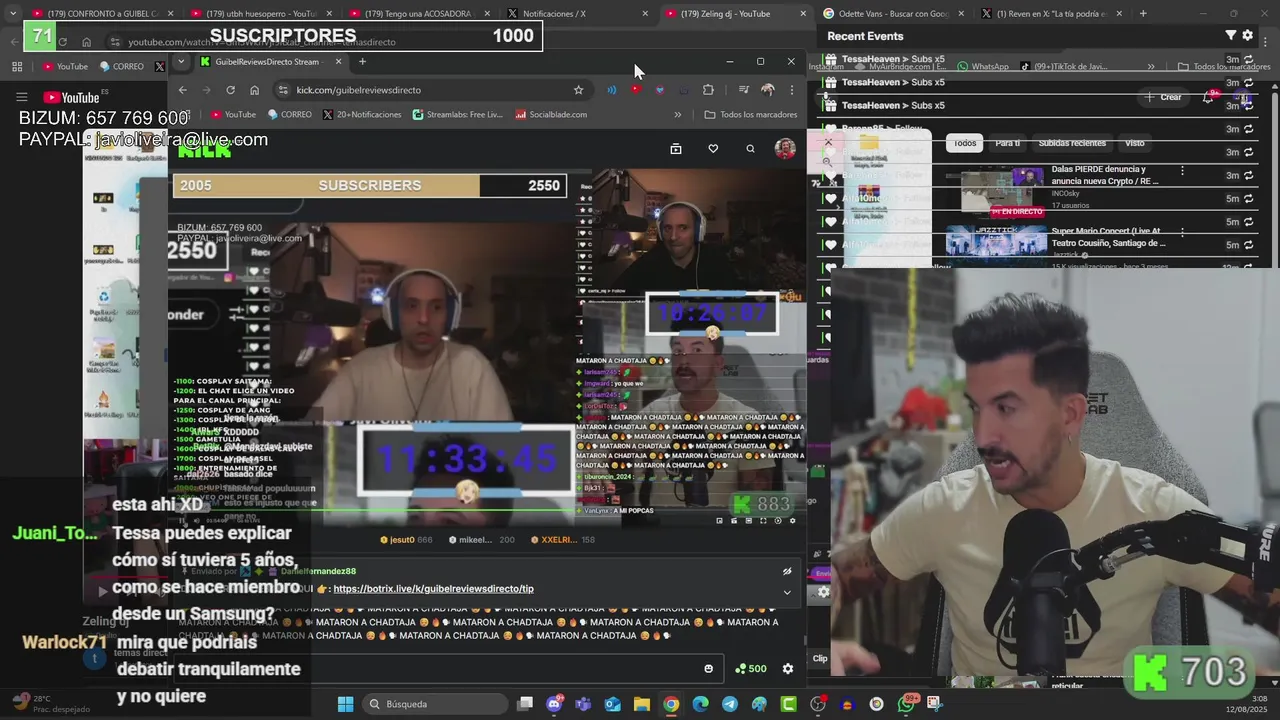Open Todos los marcadores folder in Kick window

(751, 115)
